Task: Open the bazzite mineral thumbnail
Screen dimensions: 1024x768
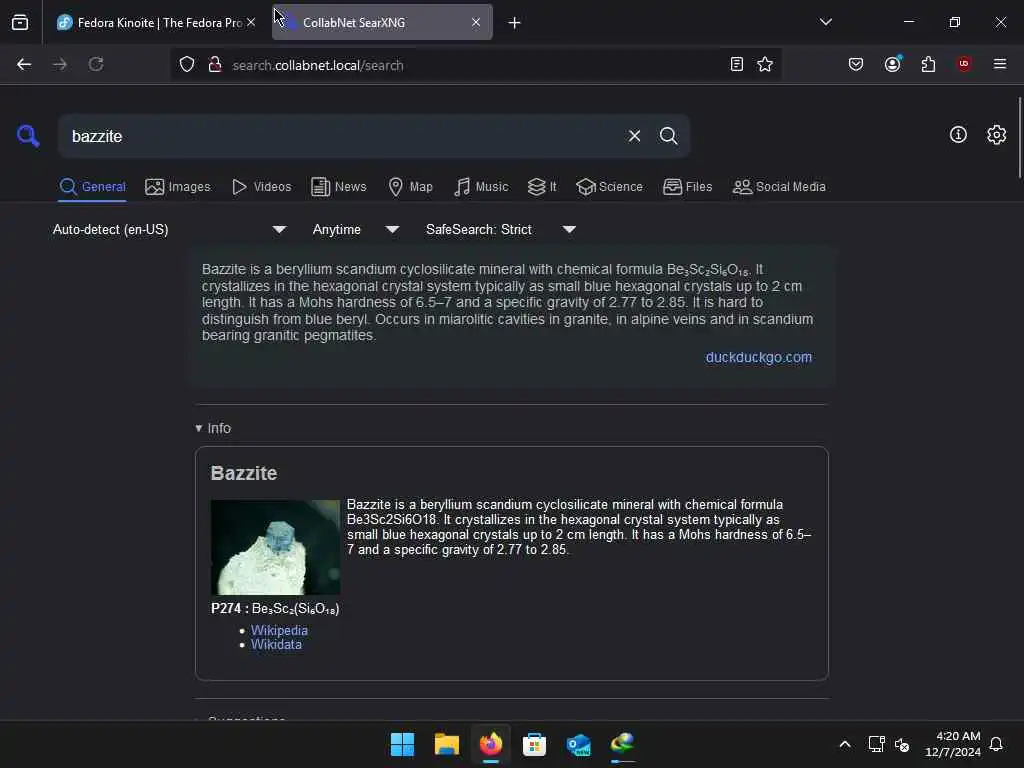Action: tap(275, 547)
